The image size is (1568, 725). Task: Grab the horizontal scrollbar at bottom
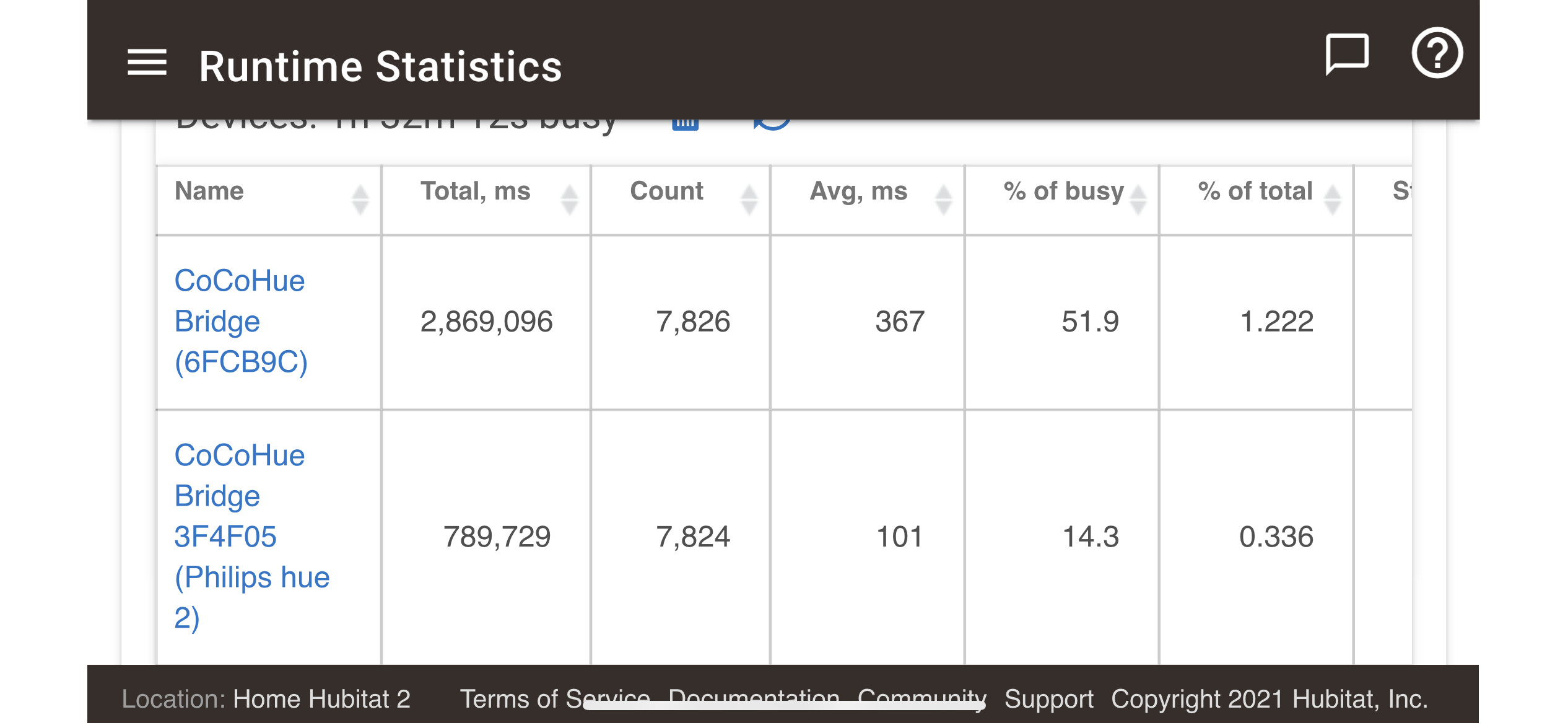(x=784, y=705)
